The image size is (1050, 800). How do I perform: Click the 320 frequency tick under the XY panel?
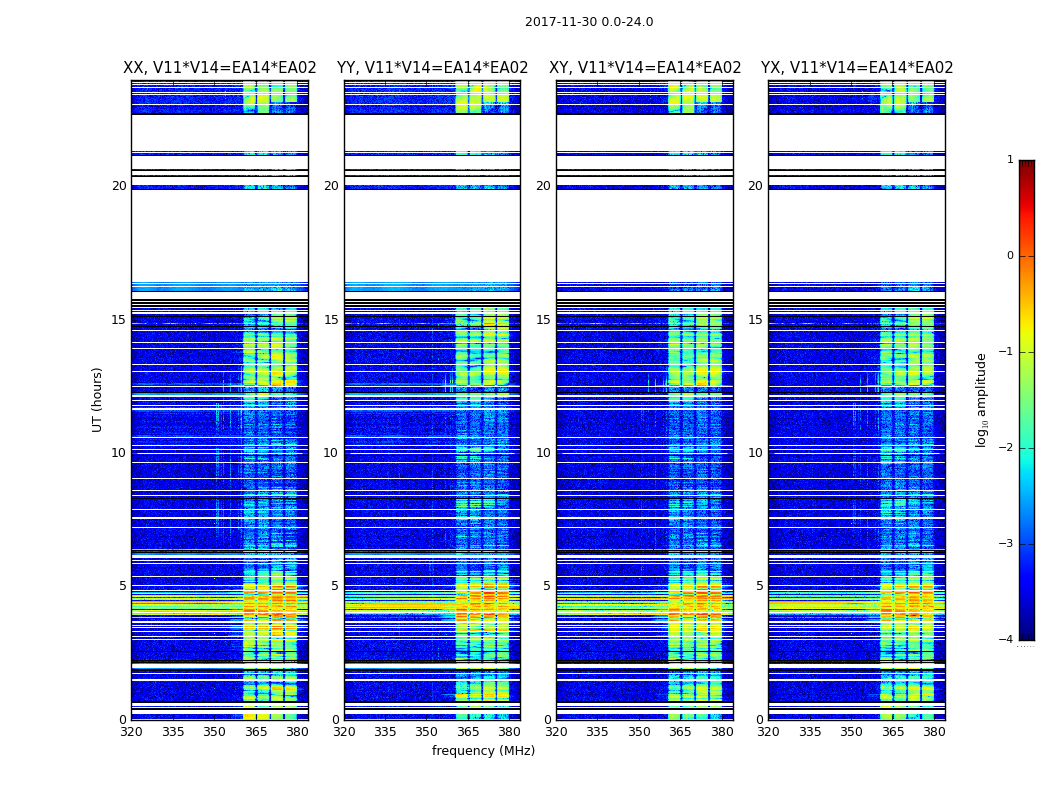point(556,732)
